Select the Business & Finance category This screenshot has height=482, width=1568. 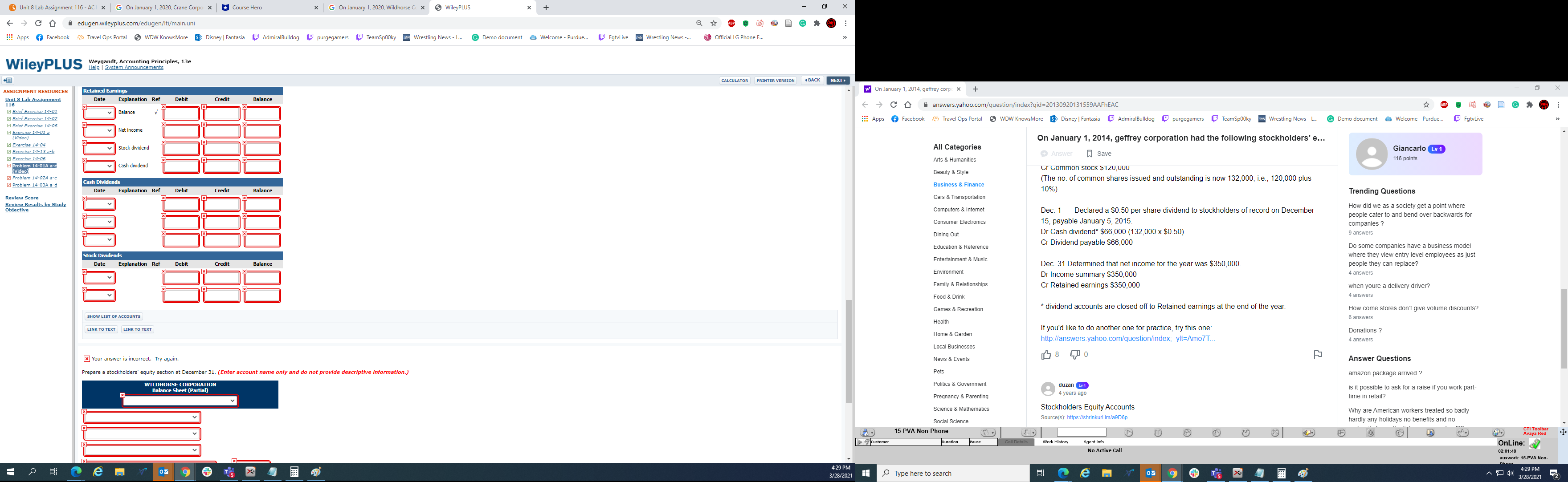(x=958, y=185)
